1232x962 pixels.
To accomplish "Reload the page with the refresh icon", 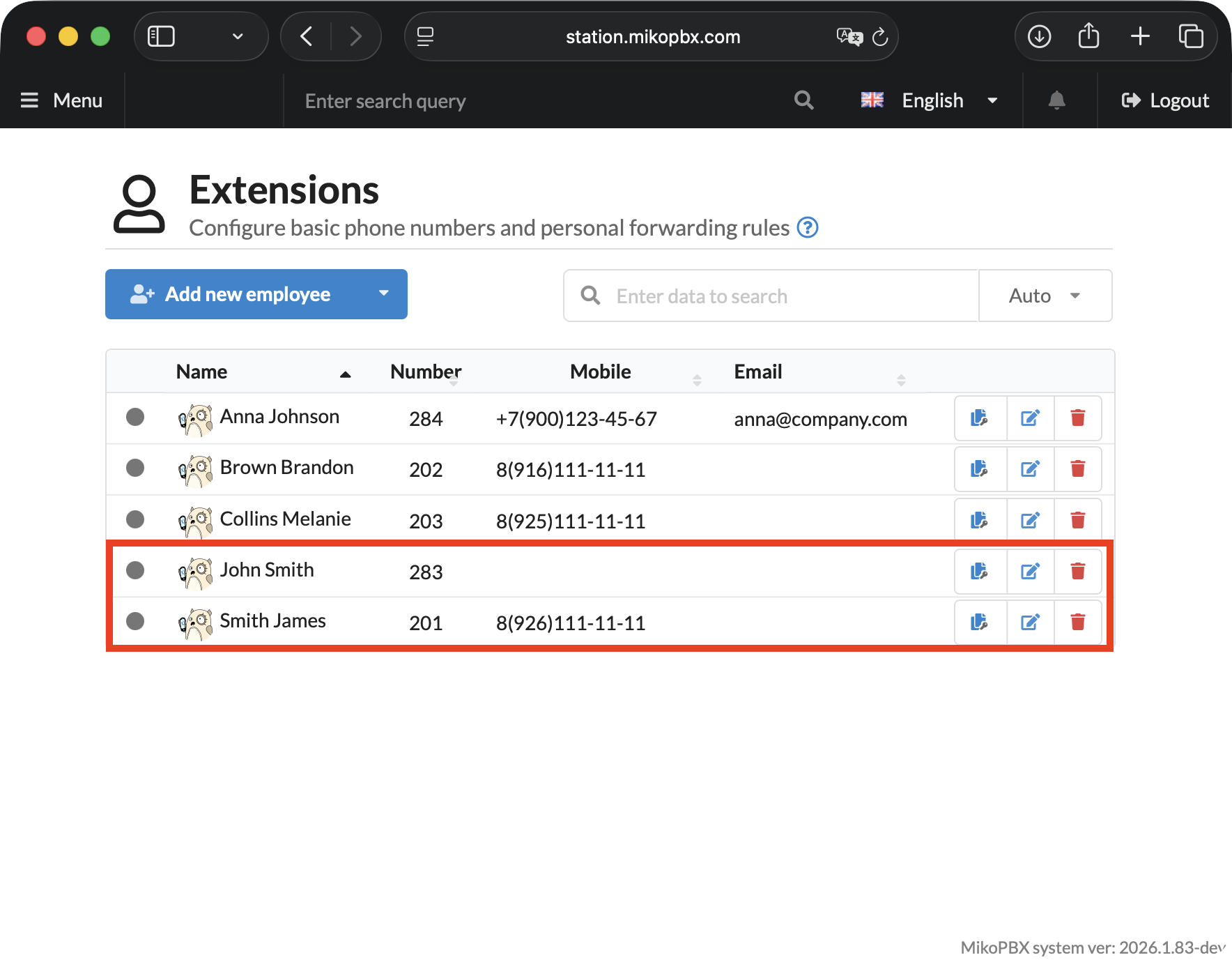I will (x=880, y=37).
